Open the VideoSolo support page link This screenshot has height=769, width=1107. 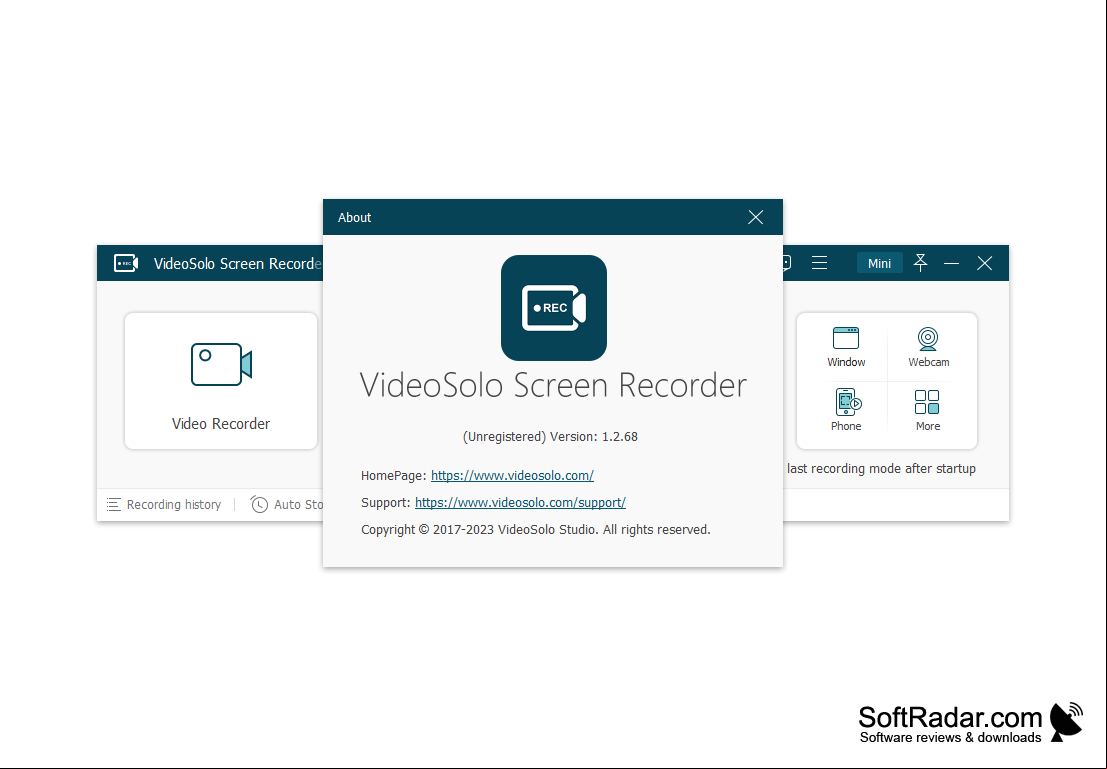pyautogui.click(x=520, y=502)
